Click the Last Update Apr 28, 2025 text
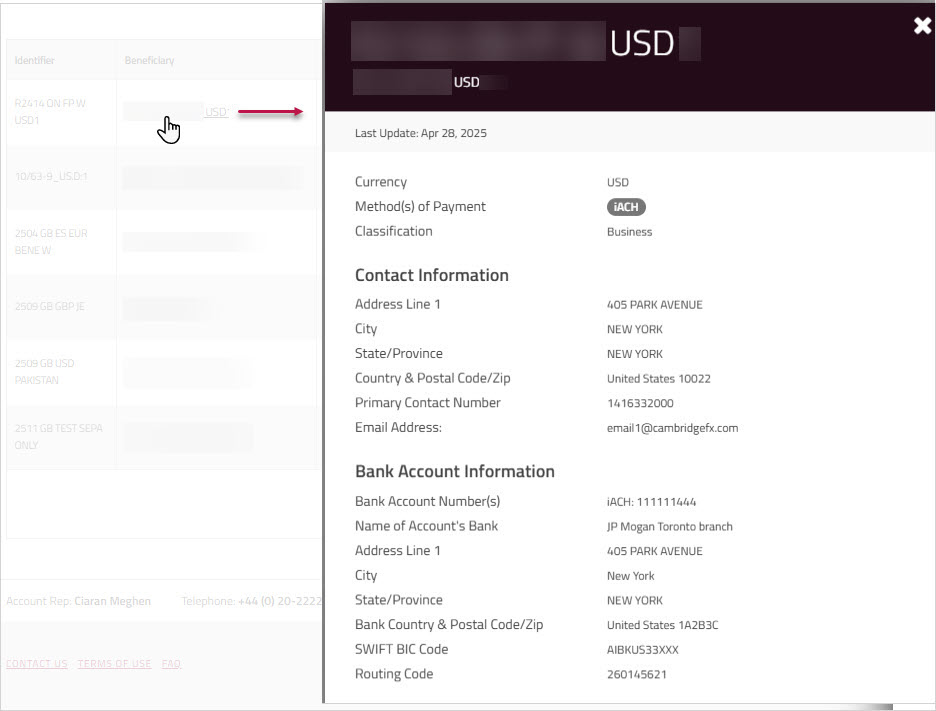 (420, 132)
